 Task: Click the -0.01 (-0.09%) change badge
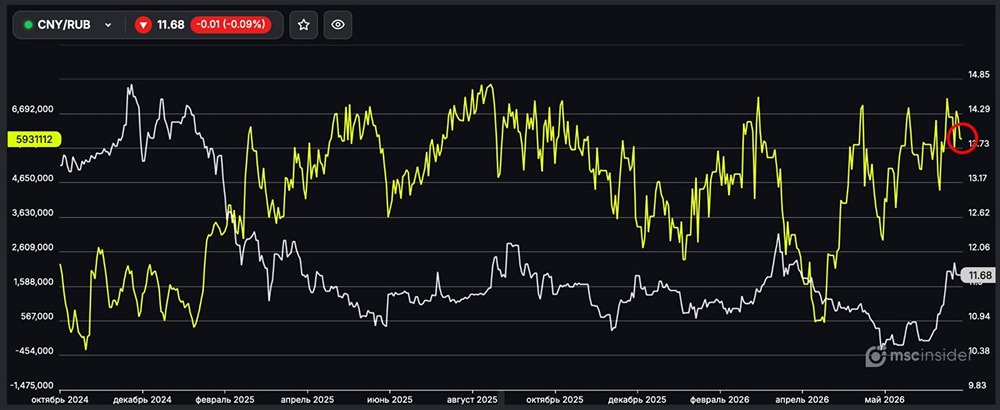pos(231,25)
